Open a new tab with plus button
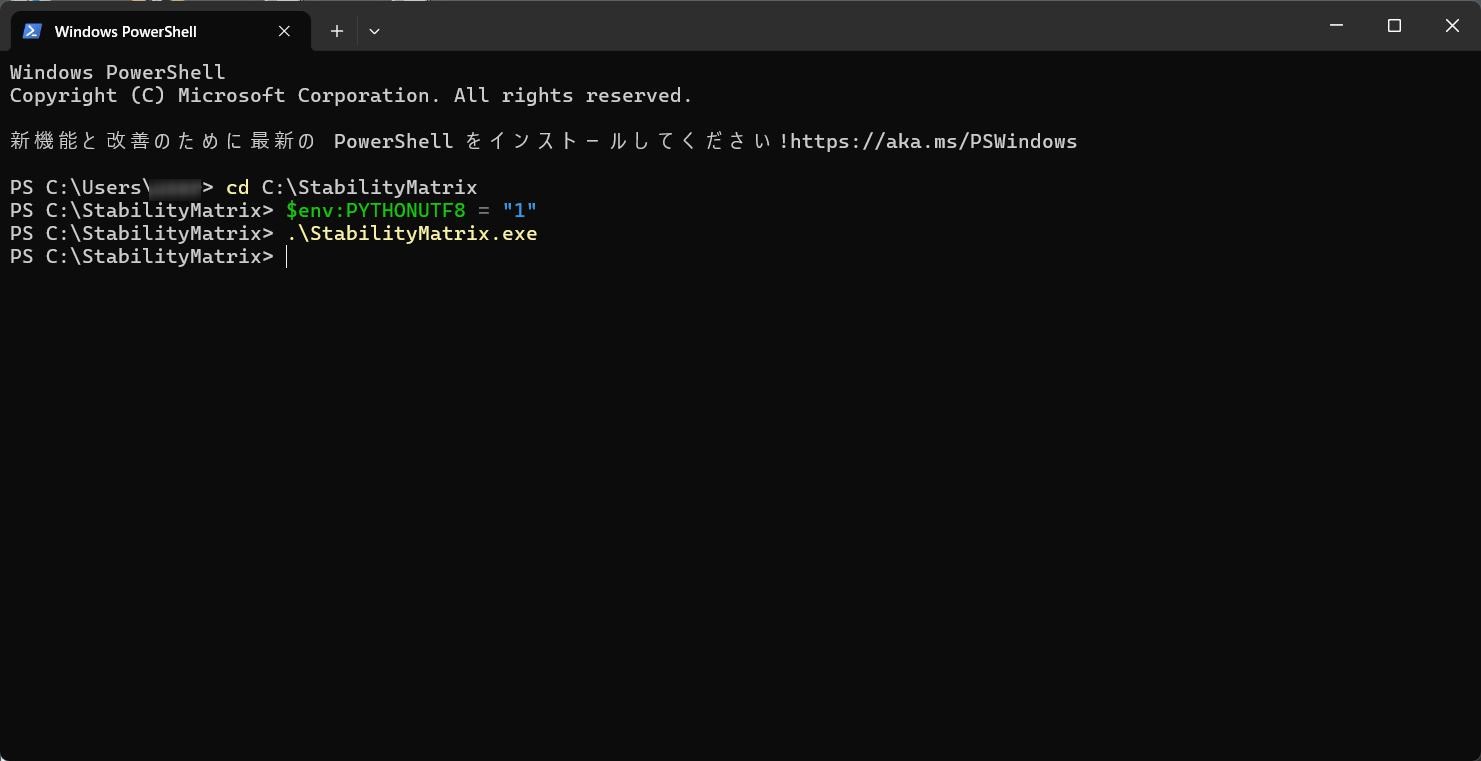 (337, 31)
